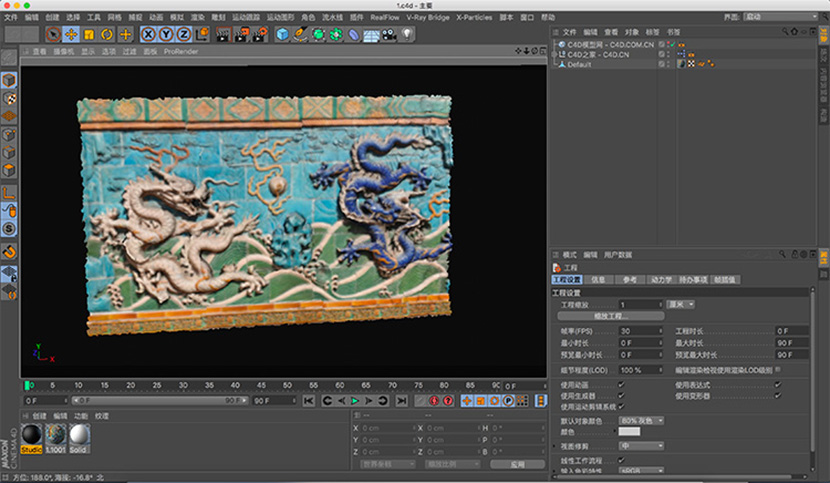Viewport: 830px width, 483px height.
Task: Play the animation forward
Action: [355, 401]
